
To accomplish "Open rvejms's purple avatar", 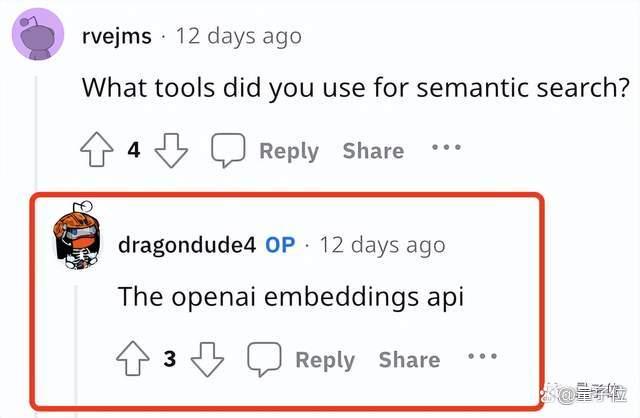I will 38,34.
